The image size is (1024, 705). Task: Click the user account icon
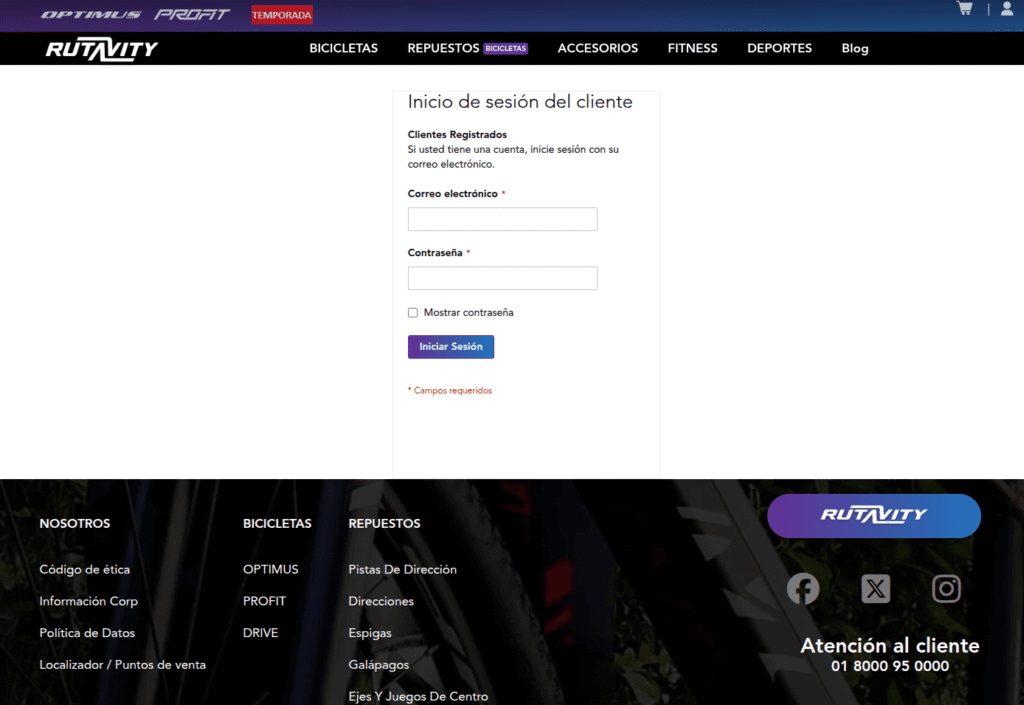pos(1007,9)
